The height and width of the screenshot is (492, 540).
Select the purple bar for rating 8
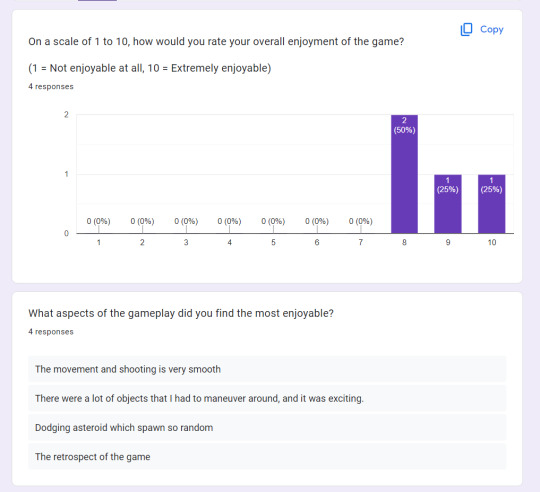coord(404,174)
